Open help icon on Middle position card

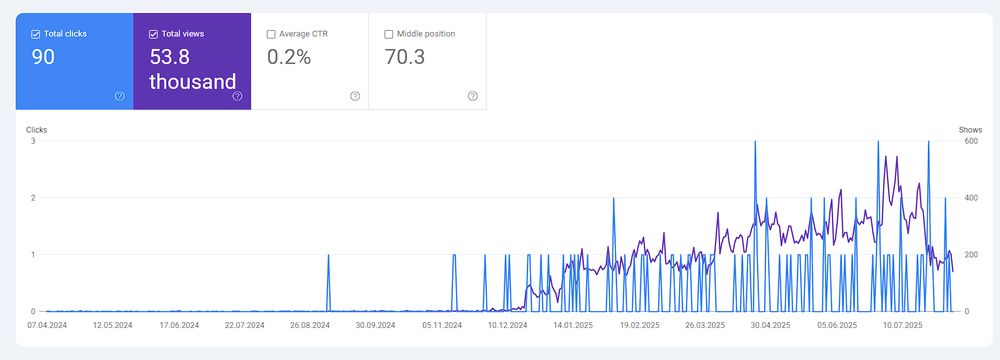pos(473,96)
